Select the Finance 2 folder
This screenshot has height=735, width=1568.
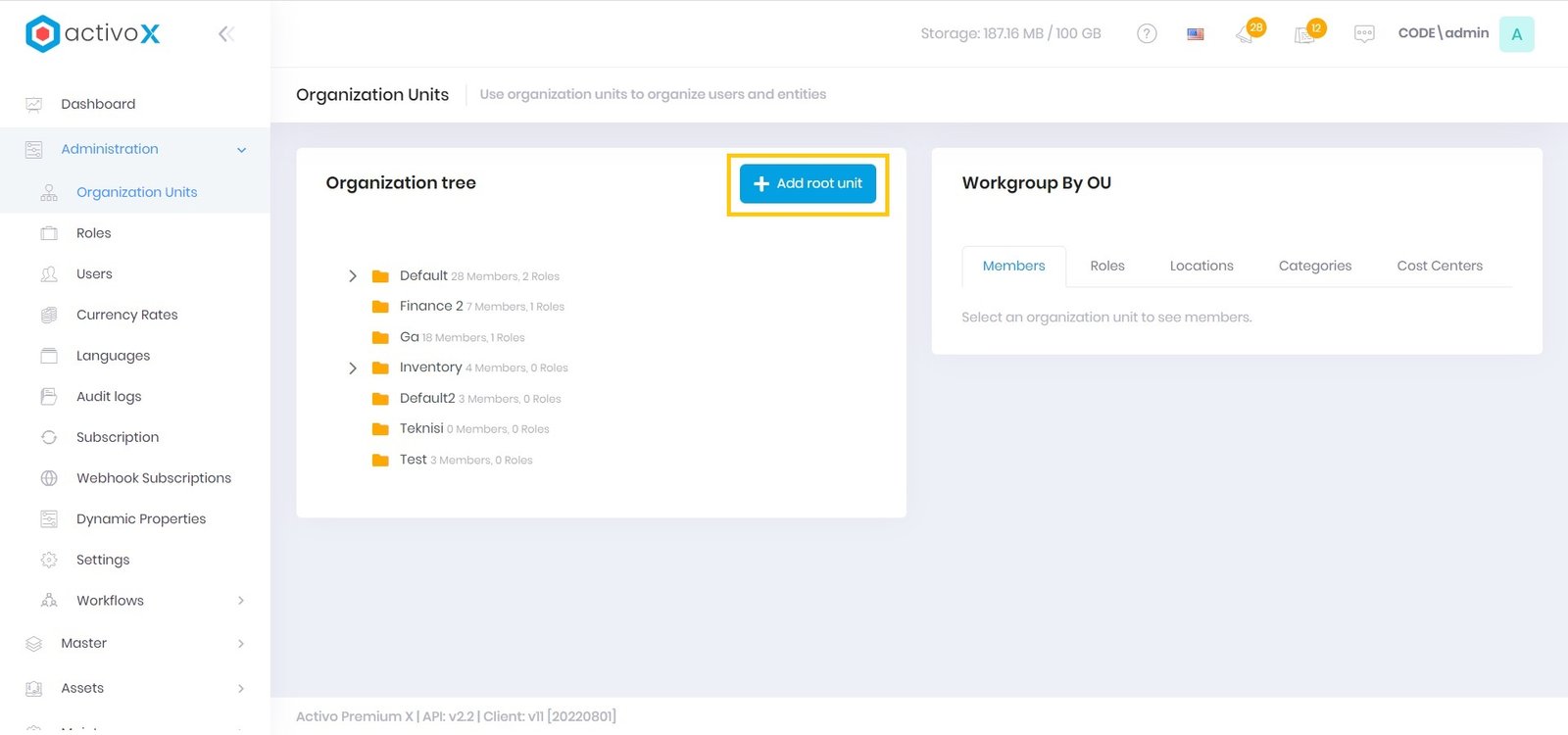click(x=430, y=307)
